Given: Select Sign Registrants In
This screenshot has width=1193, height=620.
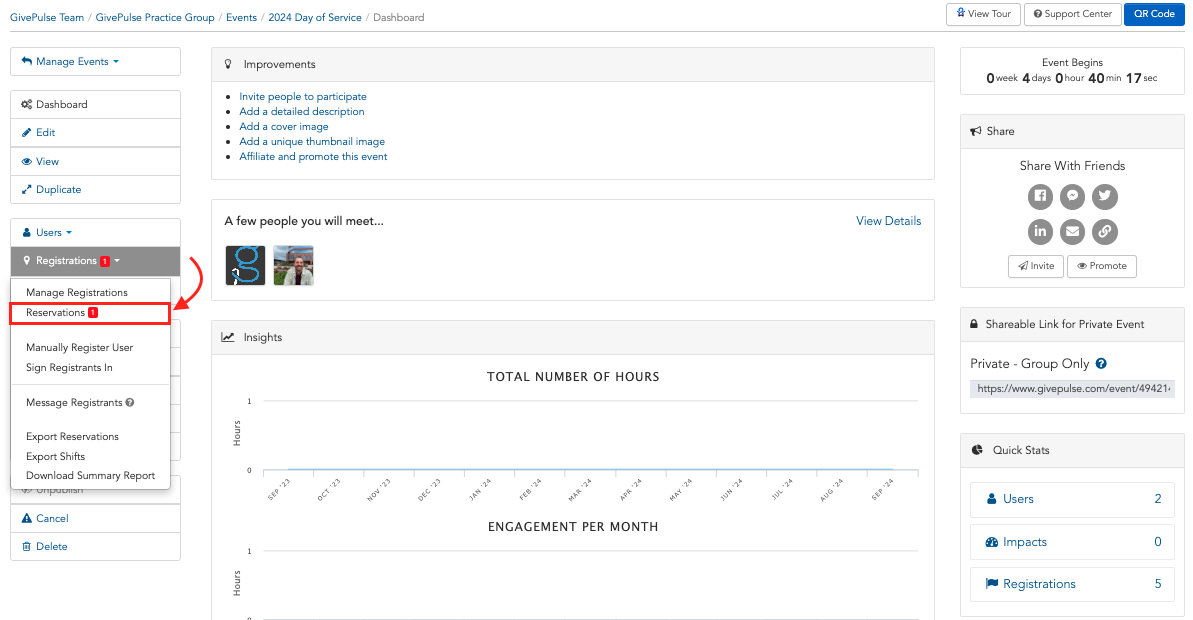Looking at the screenshot, I should [69, 367].
